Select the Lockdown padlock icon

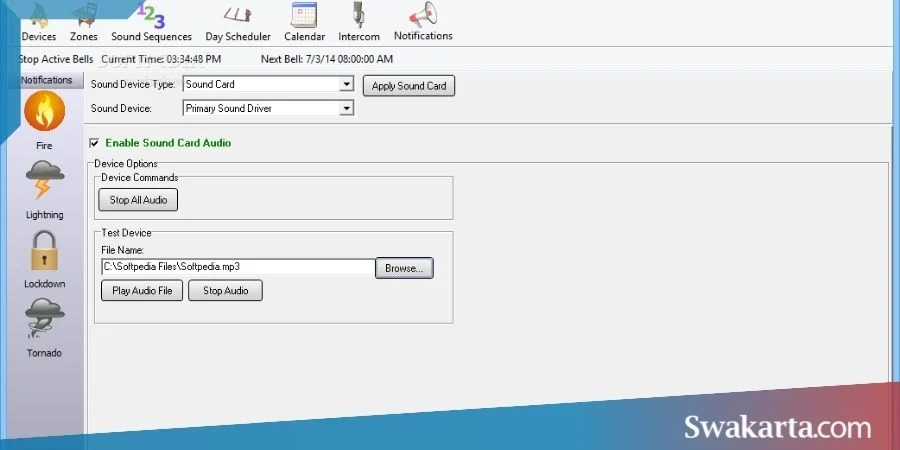pos(44,250)
